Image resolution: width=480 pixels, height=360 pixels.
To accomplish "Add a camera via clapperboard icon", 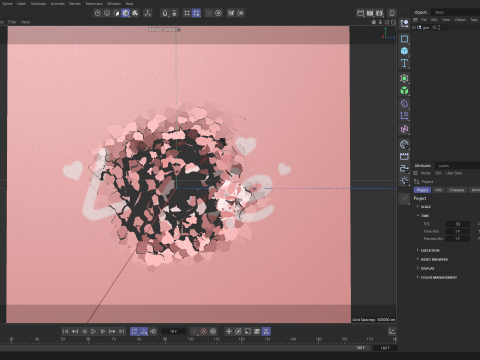I will (x=404, y=156).
